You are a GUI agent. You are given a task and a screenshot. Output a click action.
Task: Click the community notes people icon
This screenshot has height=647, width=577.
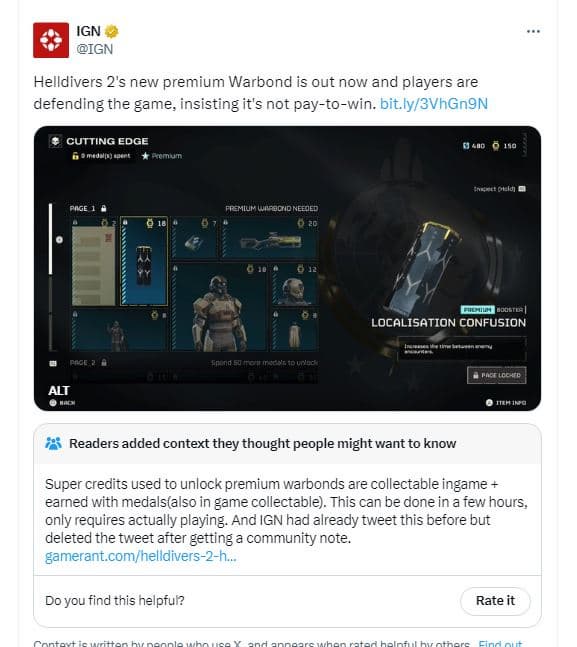point(53,444)
